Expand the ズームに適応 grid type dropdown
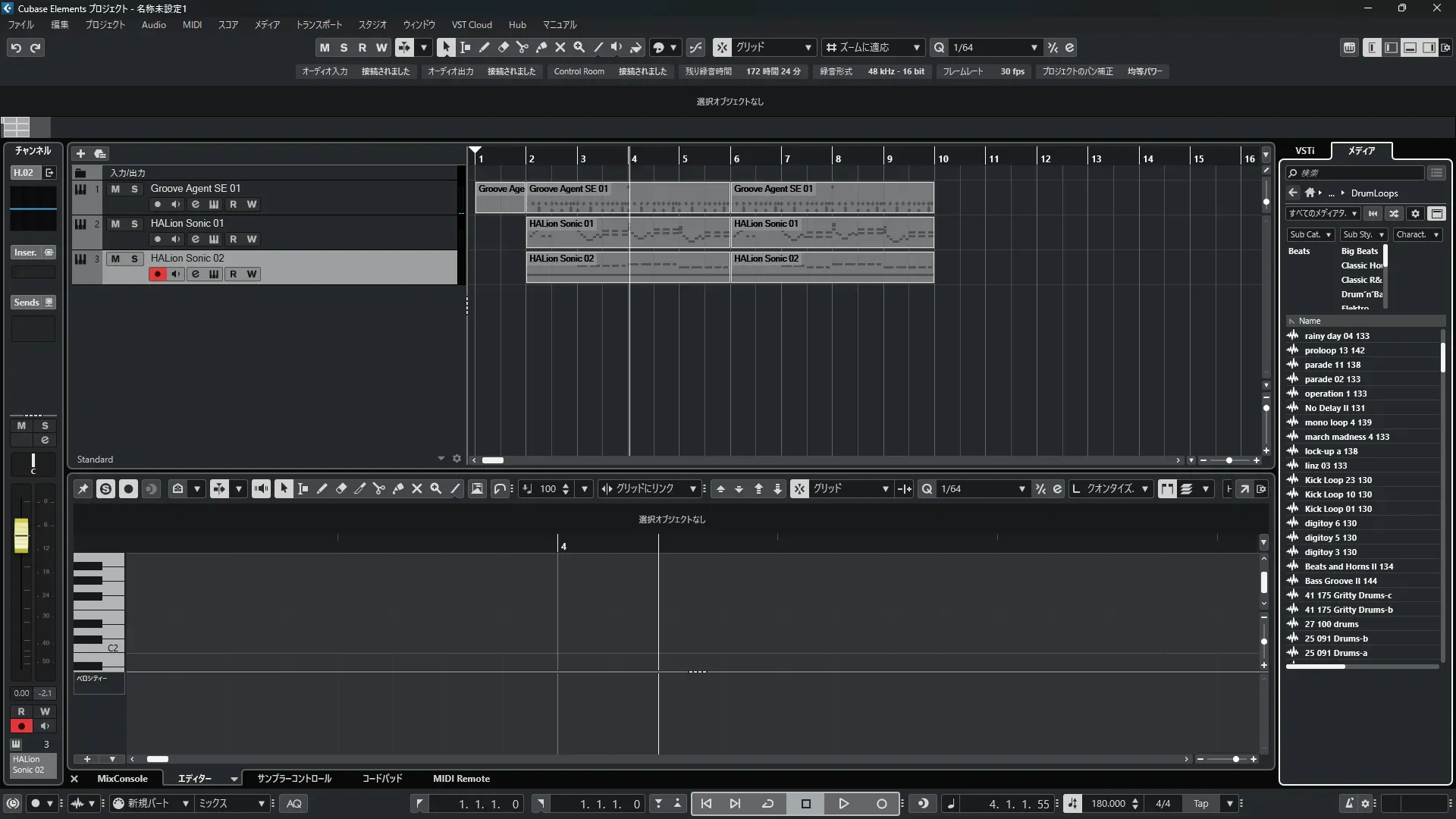1456x819 pixels. tap(916, 48)
